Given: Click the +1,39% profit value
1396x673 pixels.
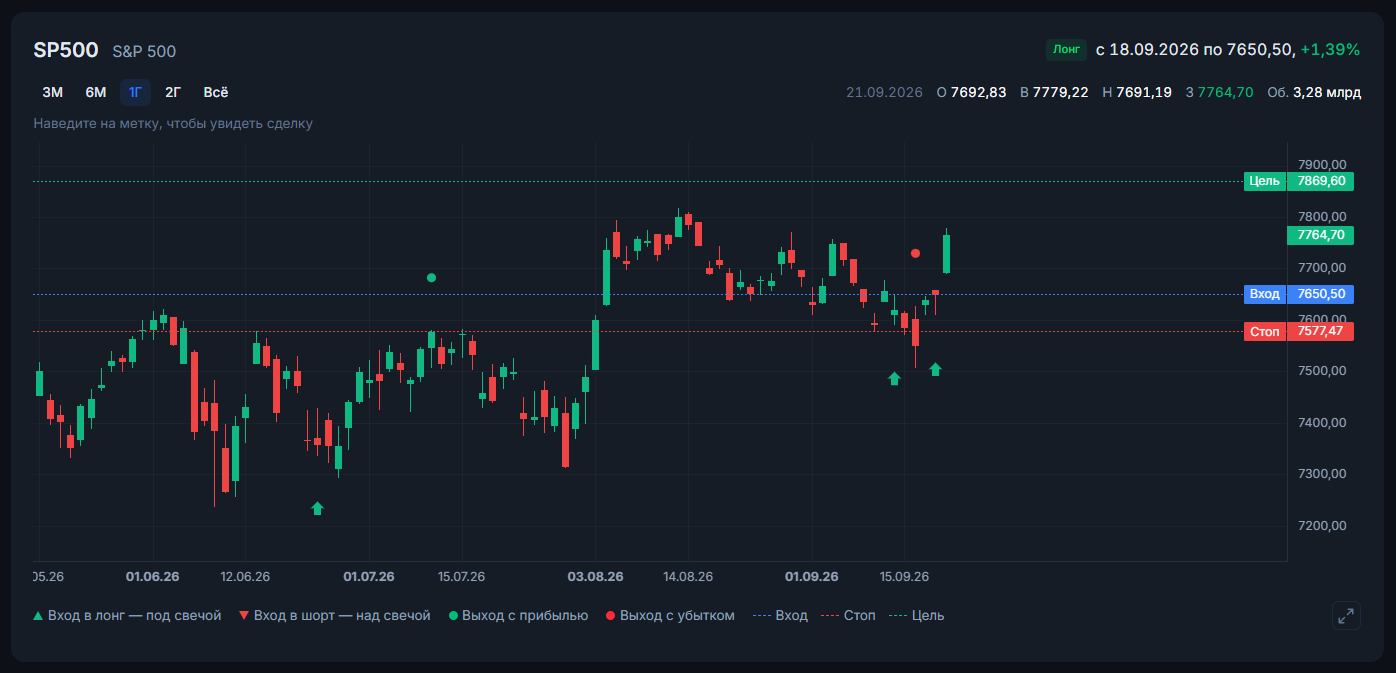Looking at the screenshot, I should [x=1330, y=49].
